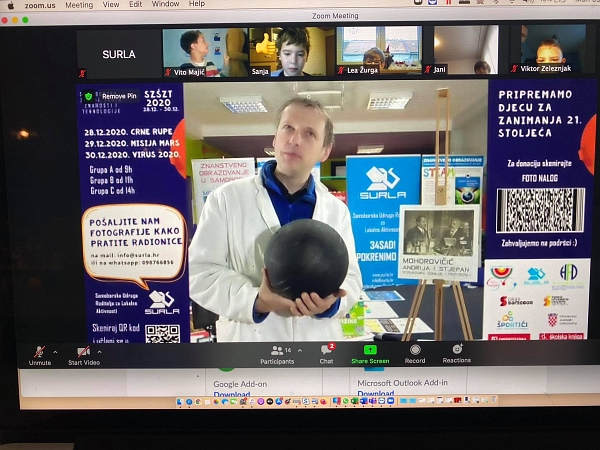Start recording with the Record button
600x450 pixels.
[415, 354]
